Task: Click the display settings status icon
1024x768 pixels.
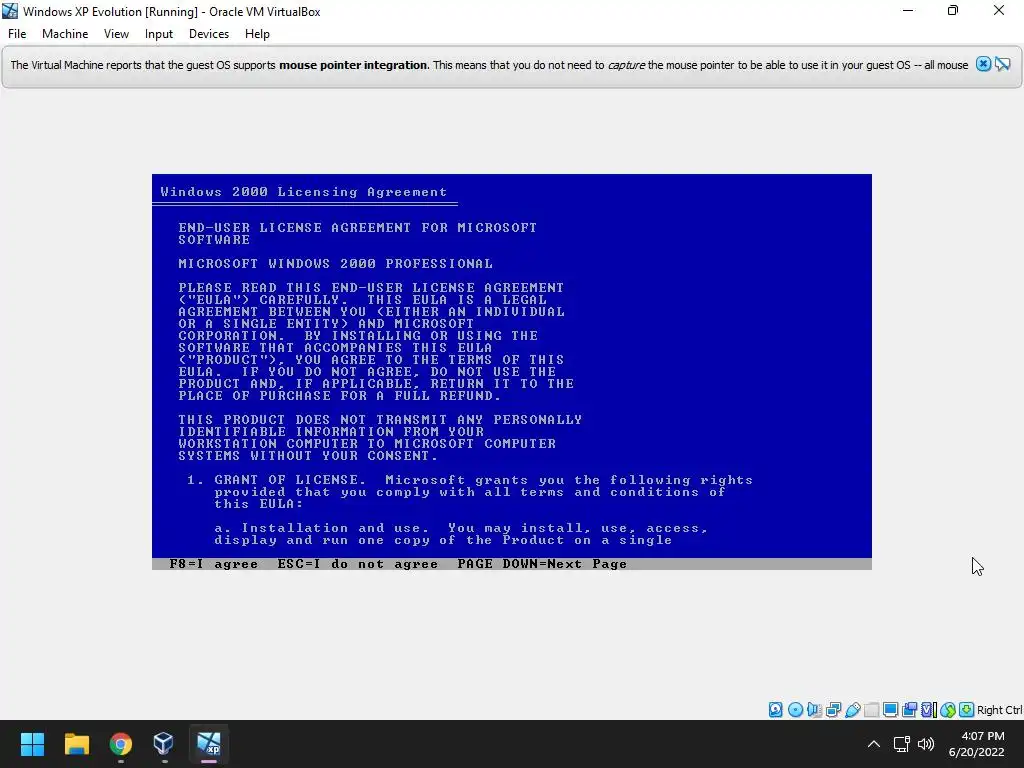Action: tap(890, 710)
